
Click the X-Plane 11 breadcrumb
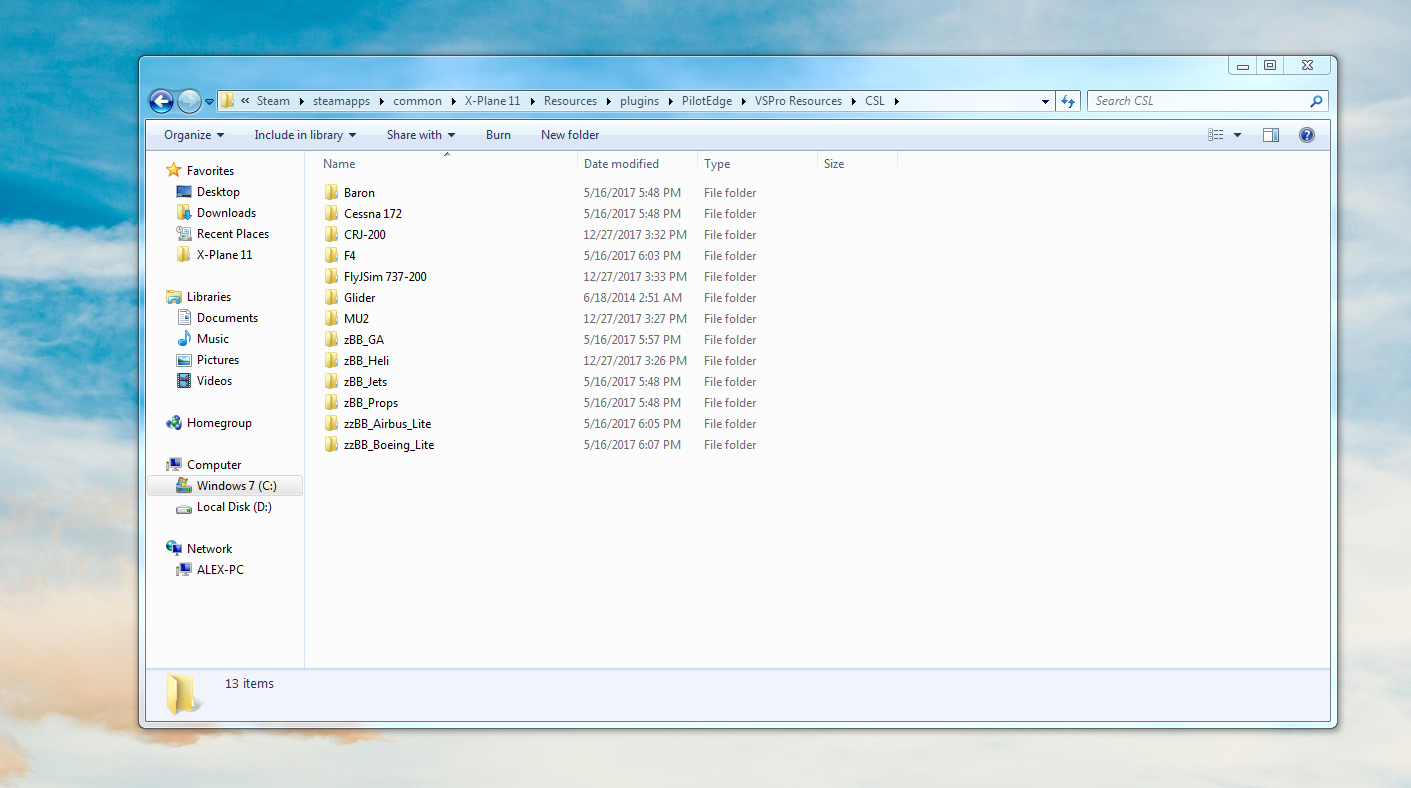[492, 101]
